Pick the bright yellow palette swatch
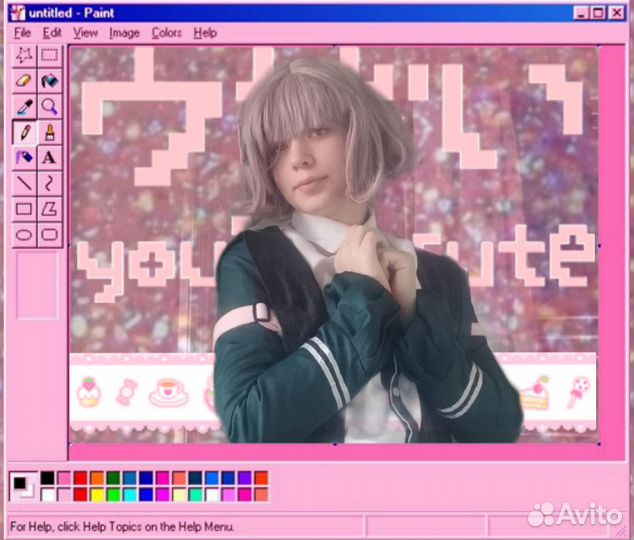This screenshot has height=540, width=634. [97, 494]
